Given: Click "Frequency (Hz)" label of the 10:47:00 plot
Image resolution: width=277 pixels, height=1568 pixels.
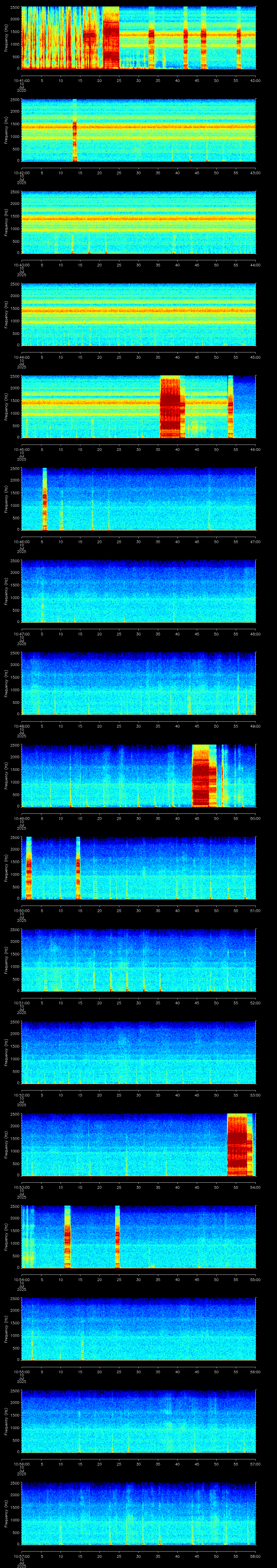Looking at the screenshot, I should pos(6,591).
